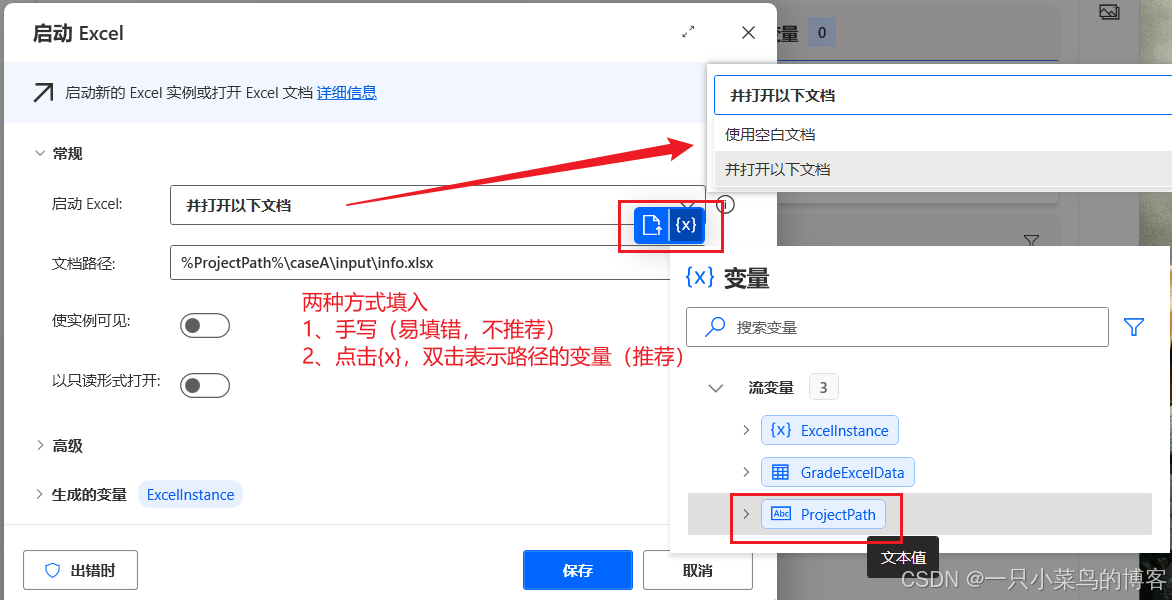Click the 保存 button
This screenshot has width=1172, height=600.
click(x=578, y=571)
